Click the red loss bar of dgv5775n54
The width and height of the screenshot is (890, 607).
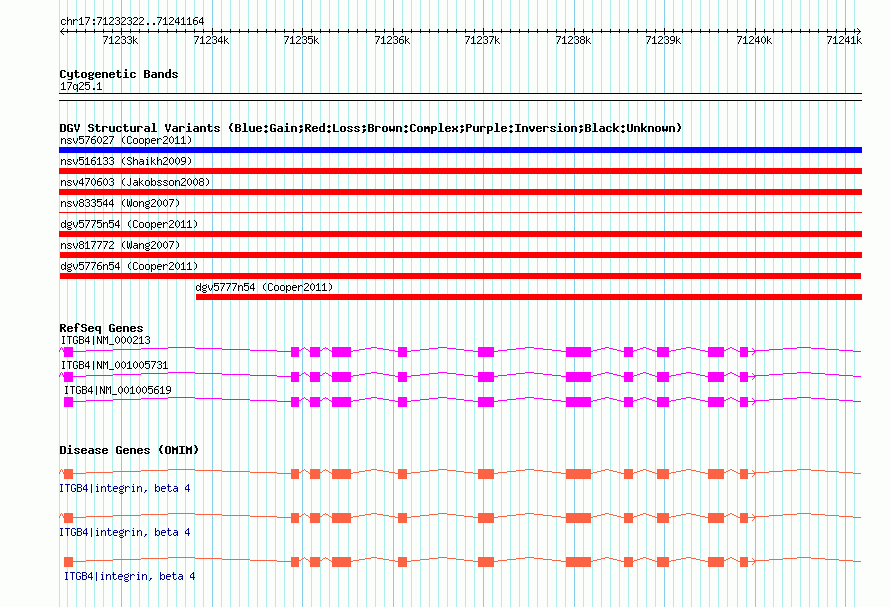tap(460, 234)
